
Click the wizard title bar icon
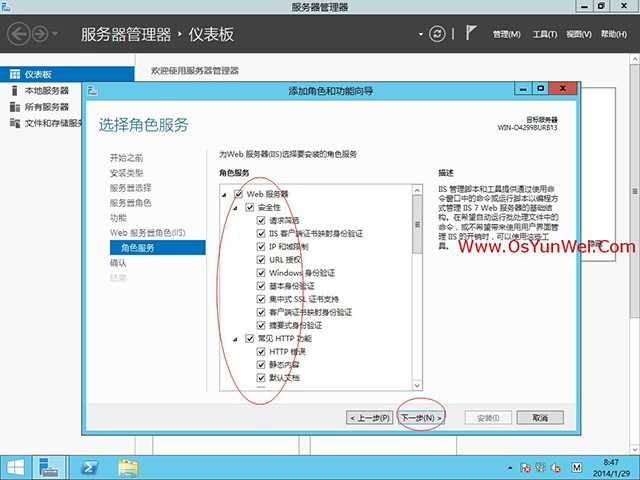pos(93,91)
